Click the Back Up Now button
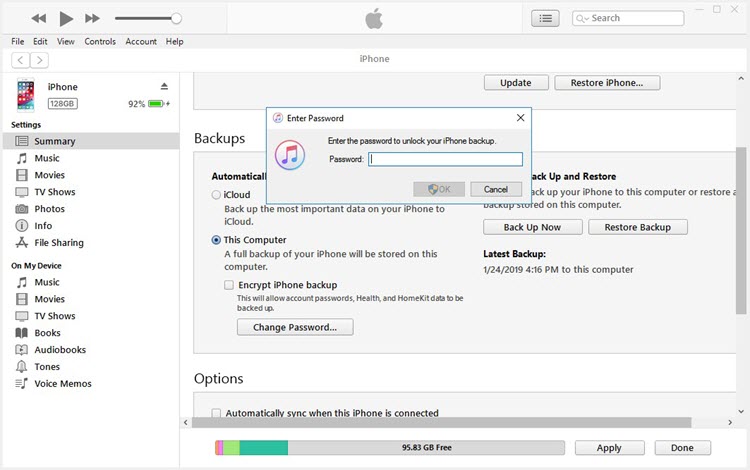Screen dimensions: 750x470 pyautogui.click(x=532, y=227)
